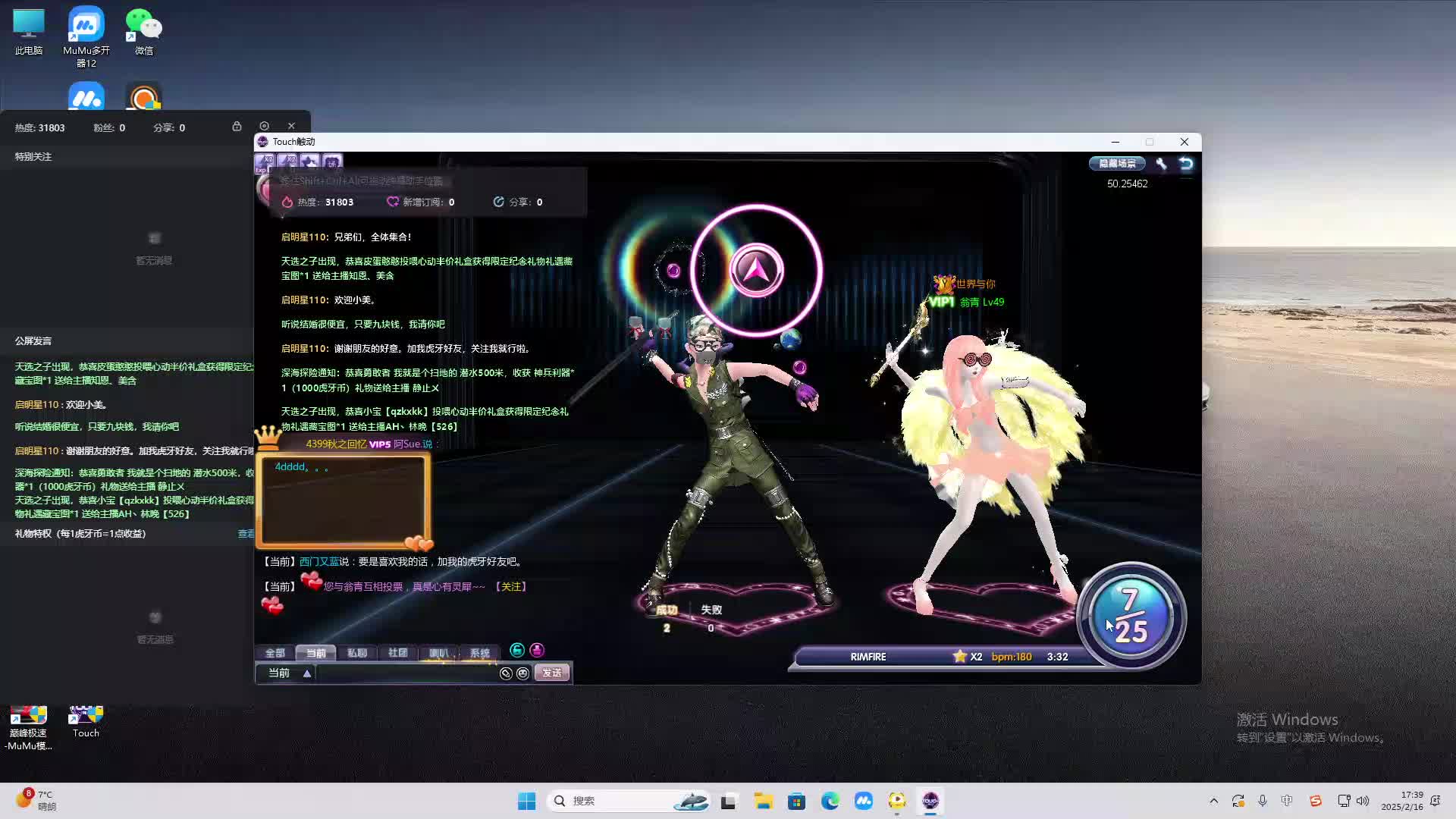Click the 7/25 round progress dial
The image size is (1456, 819).
point(1131,617)
